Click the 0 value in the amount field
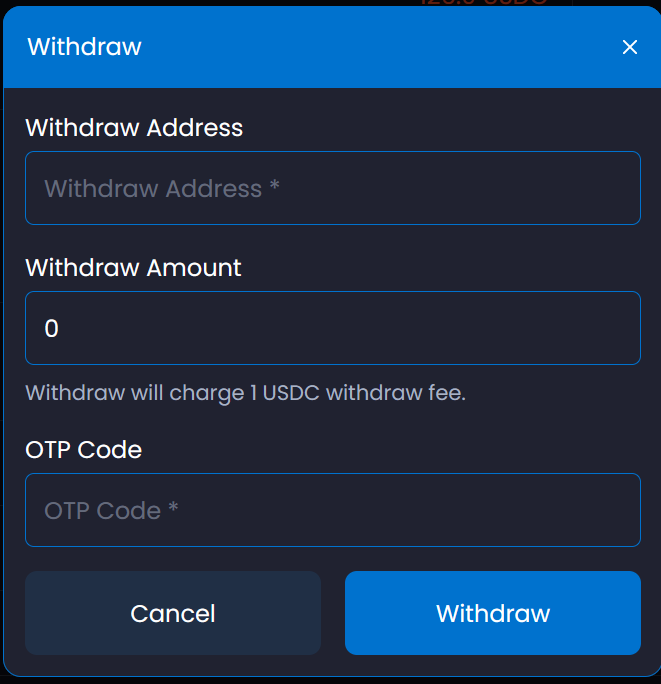The height and width of the screenshot is (684, 661). pos(52,328)
